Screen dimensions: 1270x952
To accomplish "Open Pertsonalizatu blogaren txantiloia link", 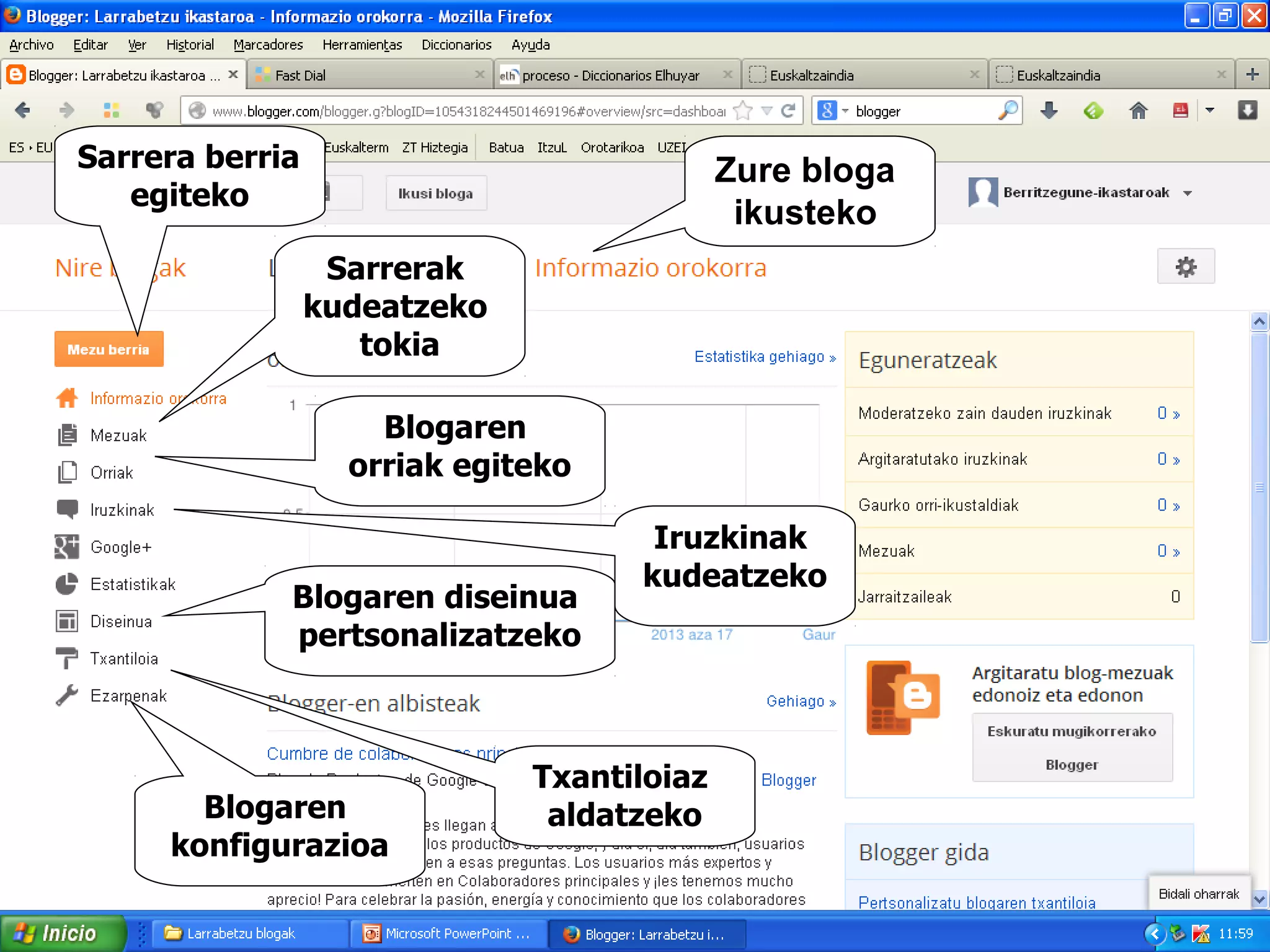I will 977,903.
